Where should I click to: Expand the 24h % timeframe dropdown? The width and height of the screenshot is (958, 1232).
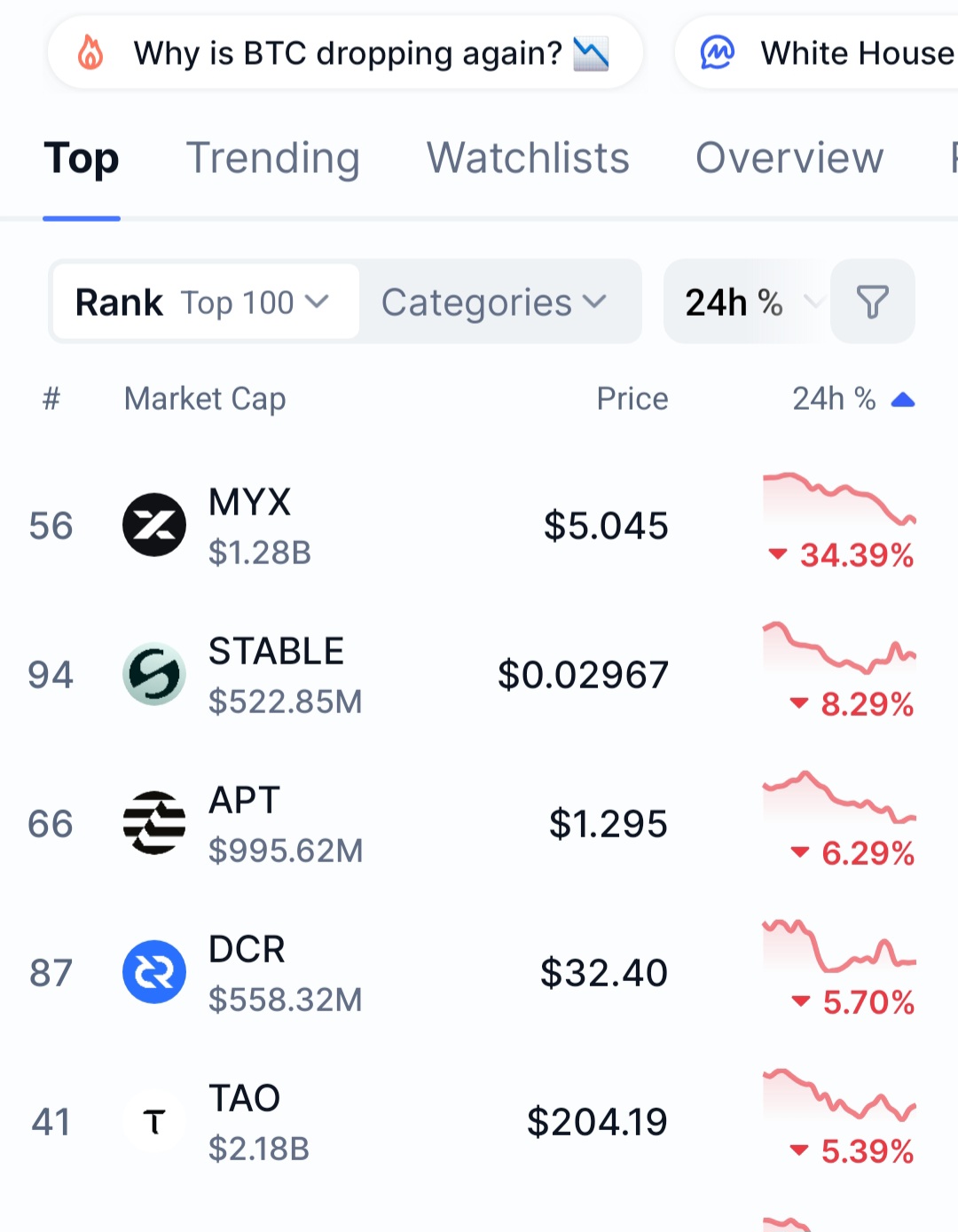pos(745,302)
